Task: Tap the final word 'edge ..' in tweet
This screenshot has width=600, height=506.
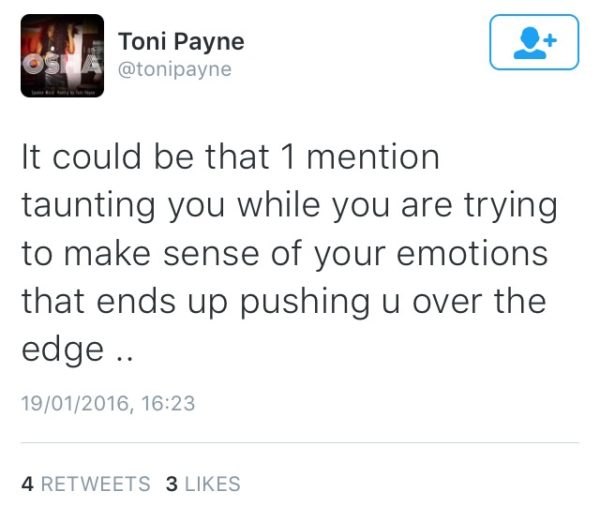Action: click(x=77, y=350)
